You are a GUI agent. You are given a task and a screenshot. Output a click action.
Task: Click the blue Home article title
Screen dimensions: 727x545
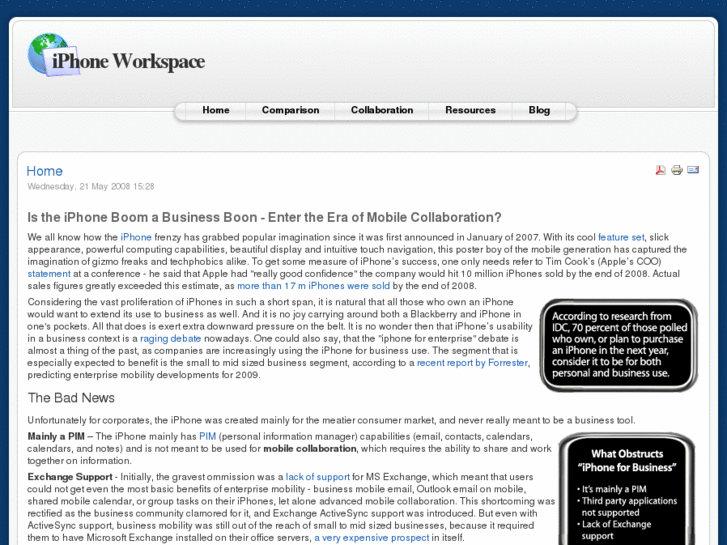pyautogui.click(x=45, y=171)
